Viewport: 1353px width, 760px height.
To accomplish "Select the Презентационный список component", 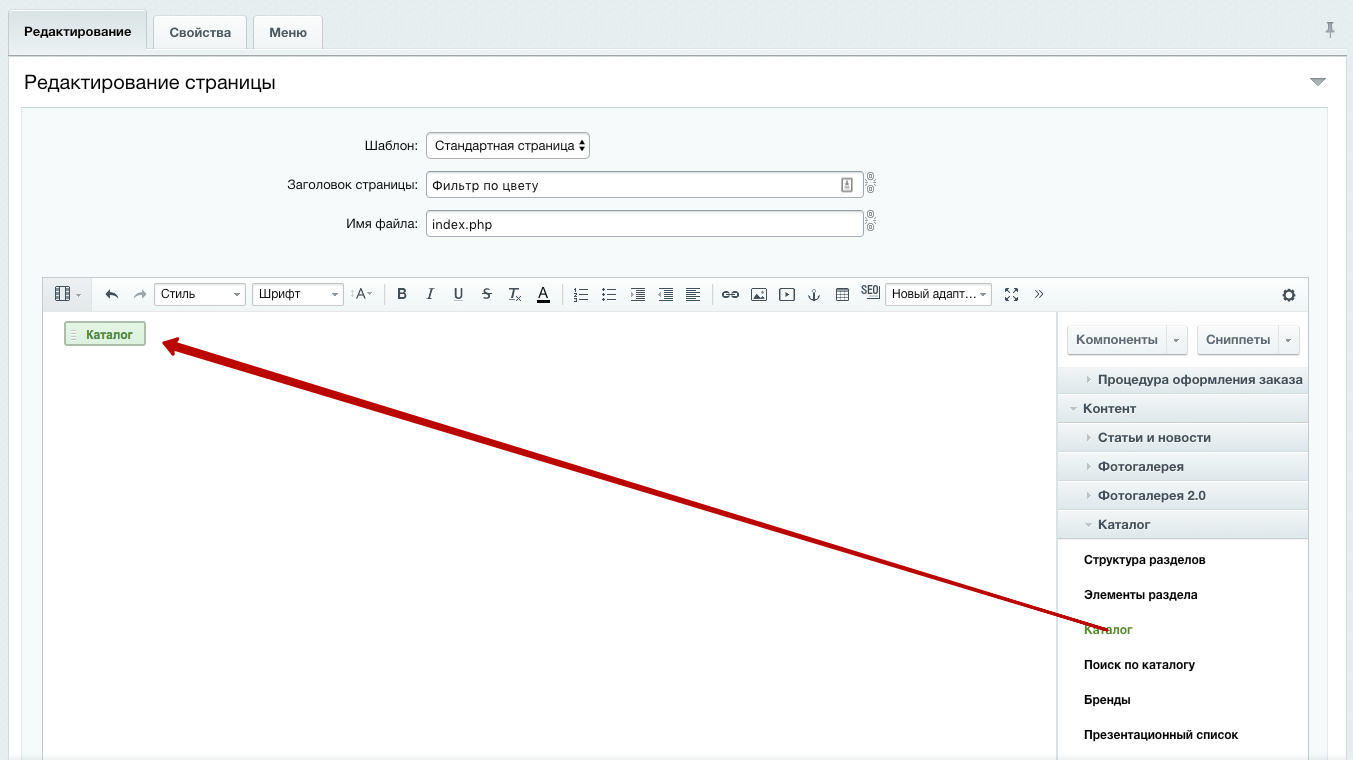I will pos(1161,735).
